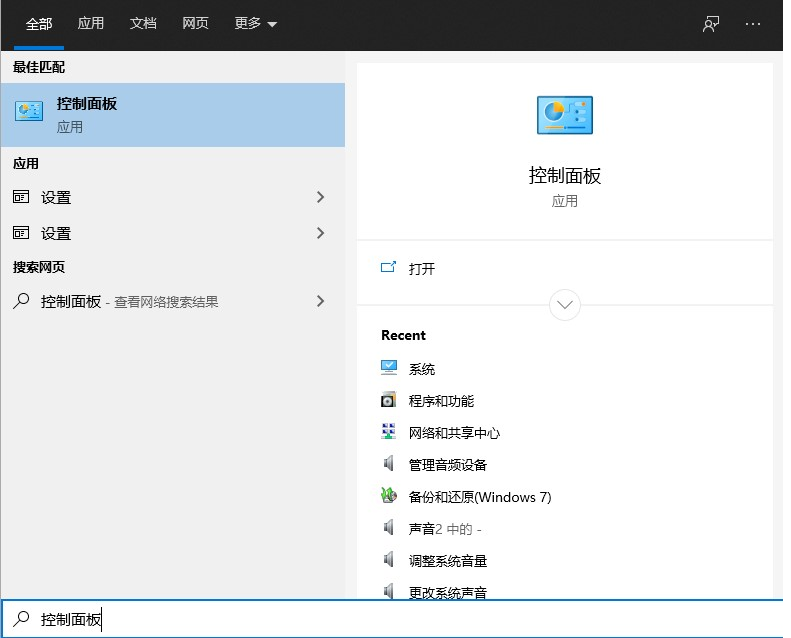This screenshot has width=791, height=638.
Task: Select the 控制面板 best match result
Action: [x=172, y=115]
